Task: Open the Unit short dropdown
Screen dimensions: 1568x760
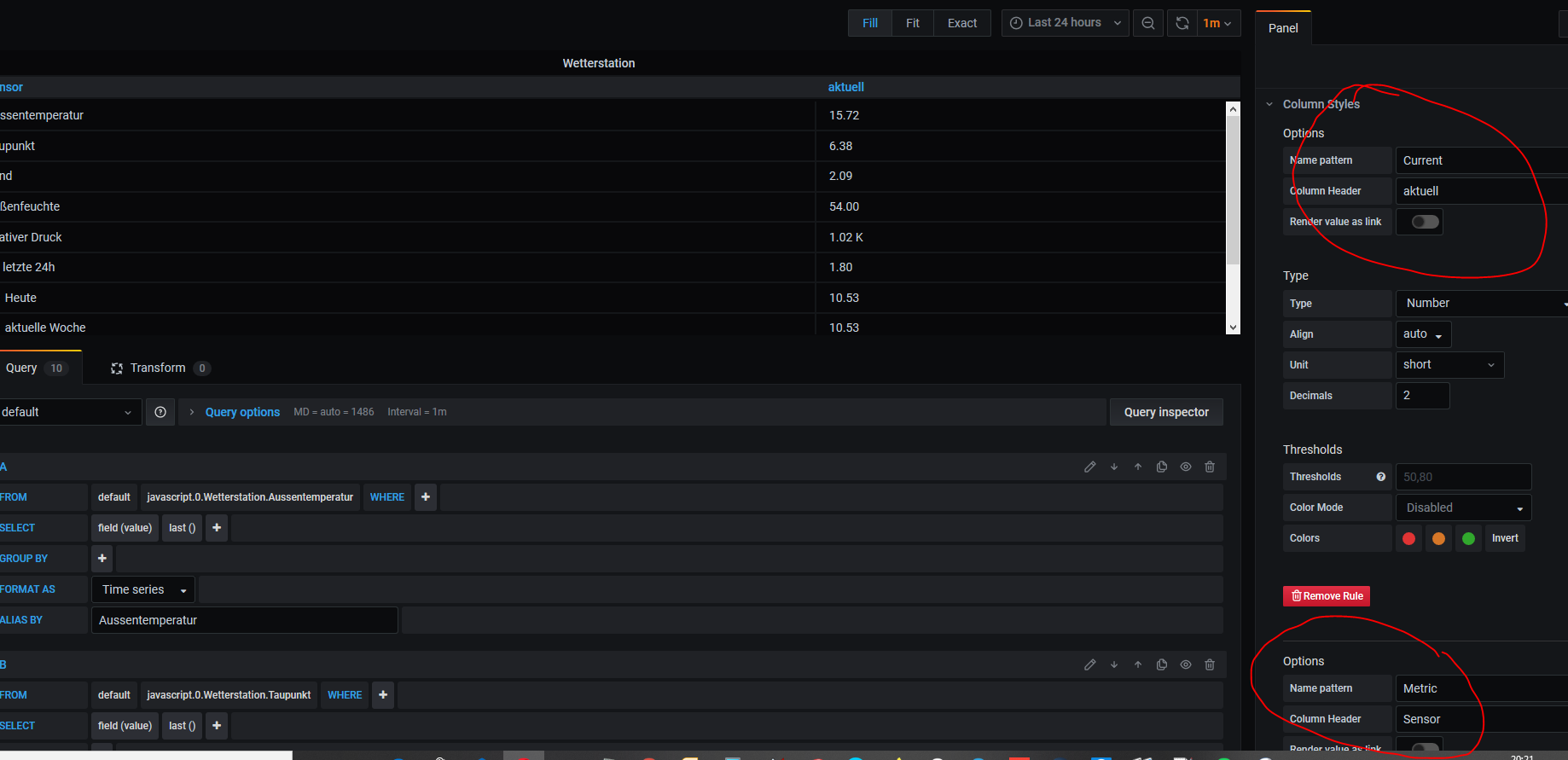Action: (1449, 365)
